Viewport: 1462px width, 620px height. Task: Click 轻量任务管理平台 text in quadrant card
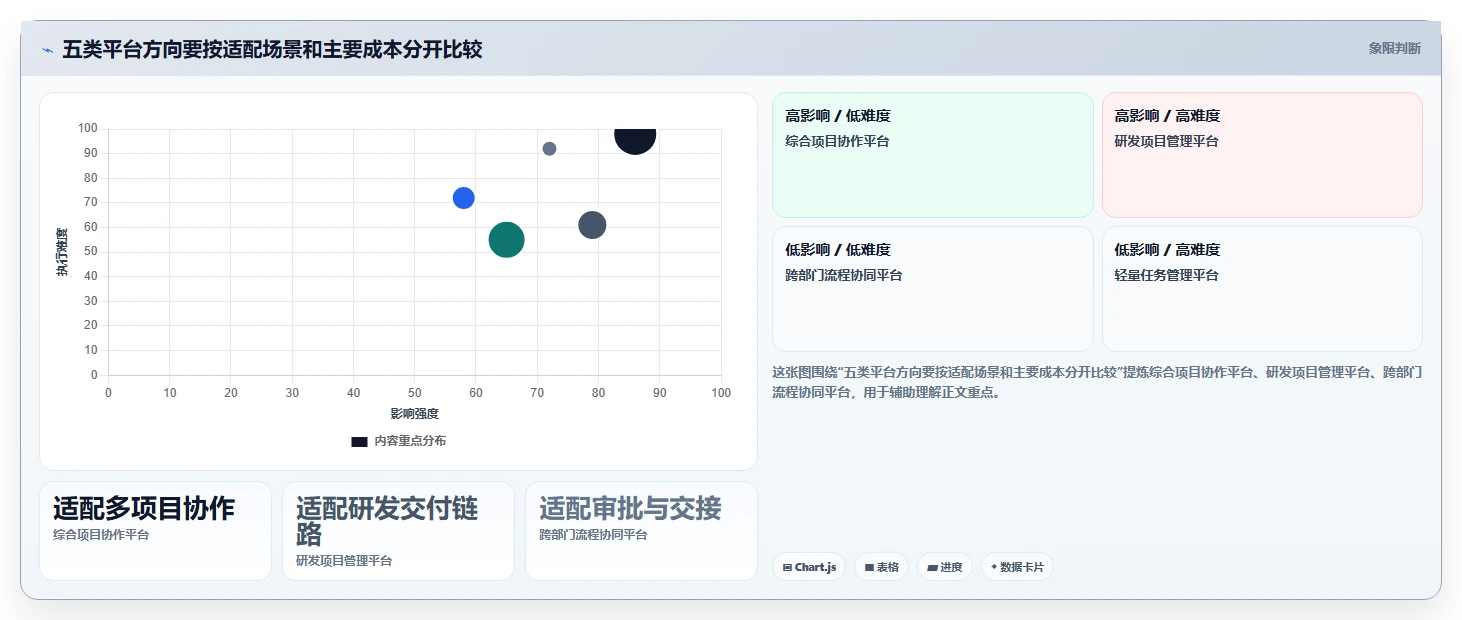tap(1166, 275)
